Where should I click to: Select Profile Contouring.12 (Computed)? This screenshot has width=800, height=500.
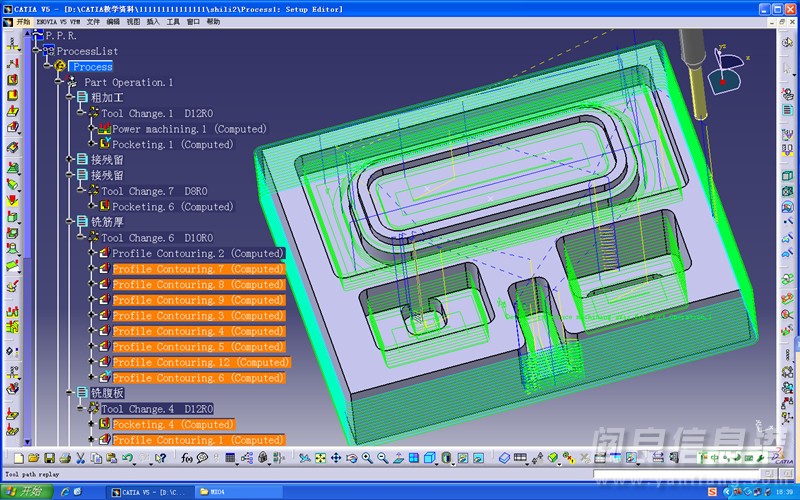coord(201,362)
